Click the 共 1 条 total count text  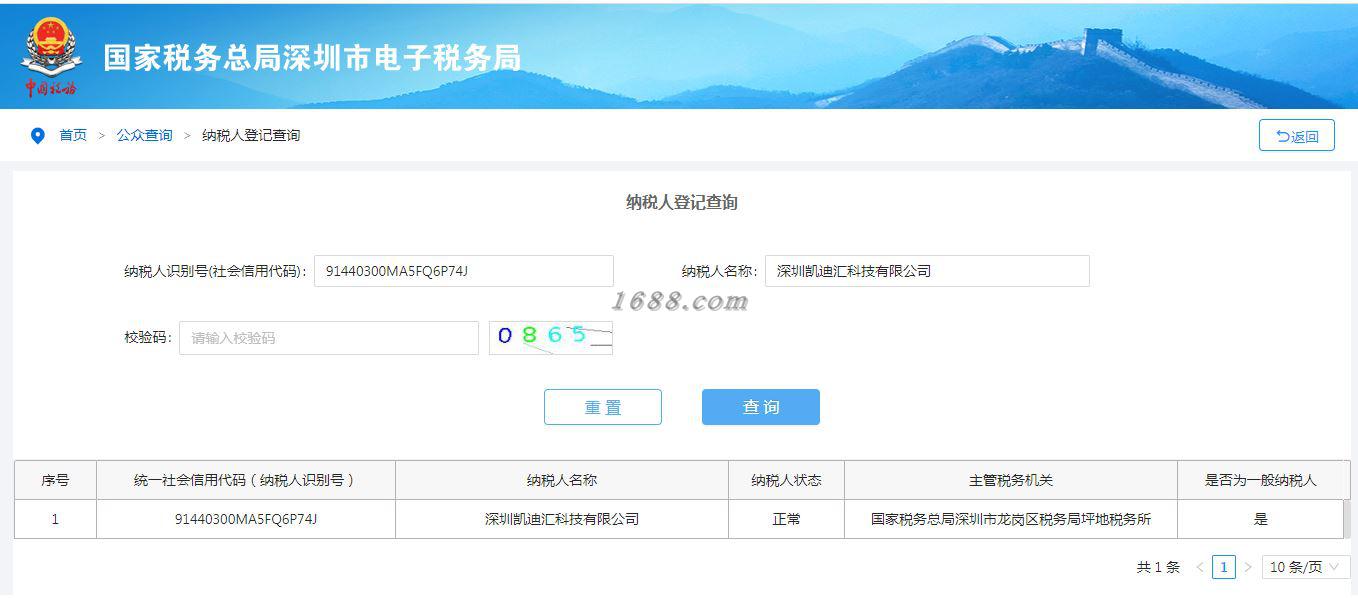(1158, 567)
